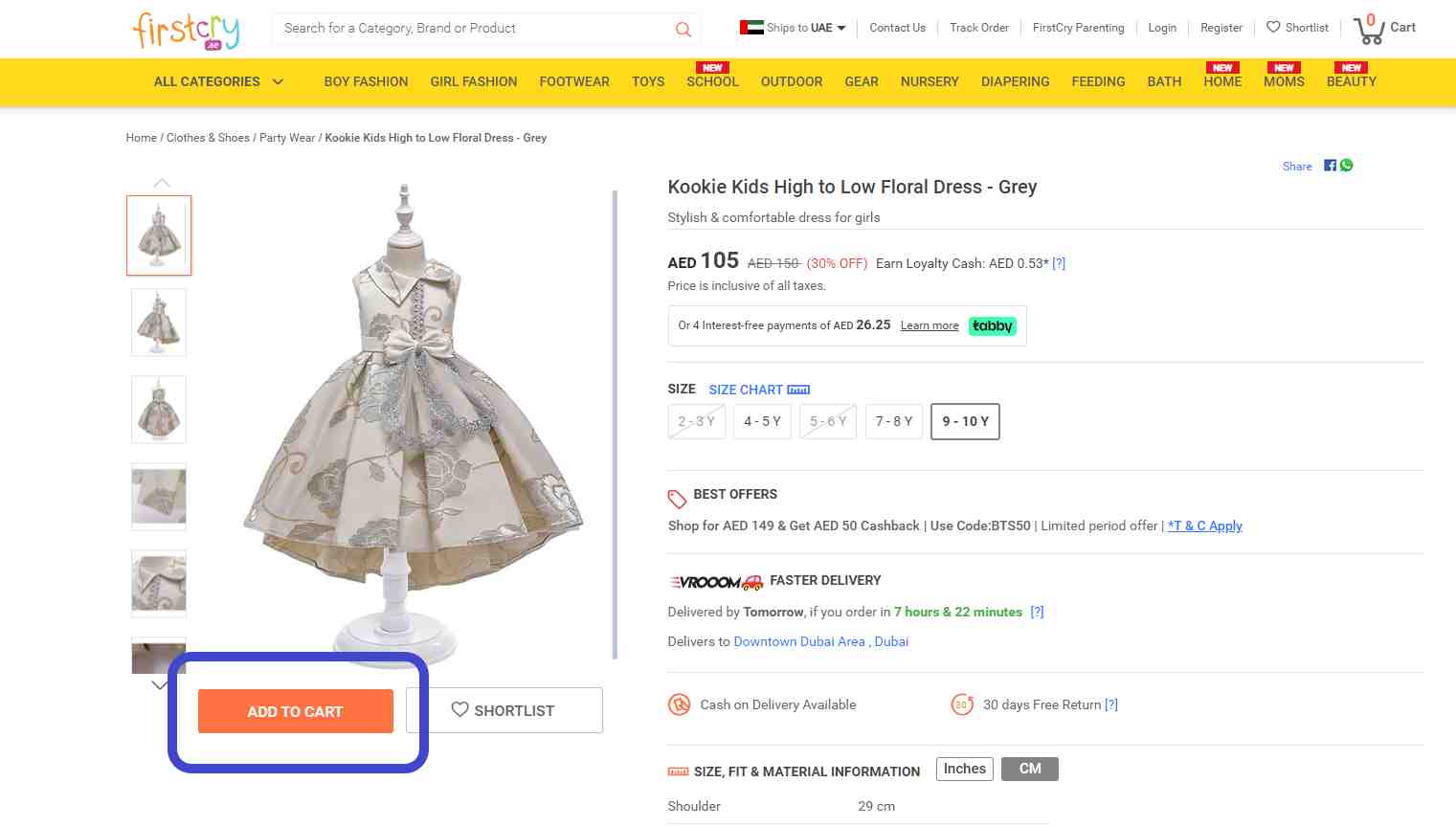The image size is (1456, 827).
Task: Click the Cash on Delivery icon
Action: pyautogui.click(x=679, y=704)
